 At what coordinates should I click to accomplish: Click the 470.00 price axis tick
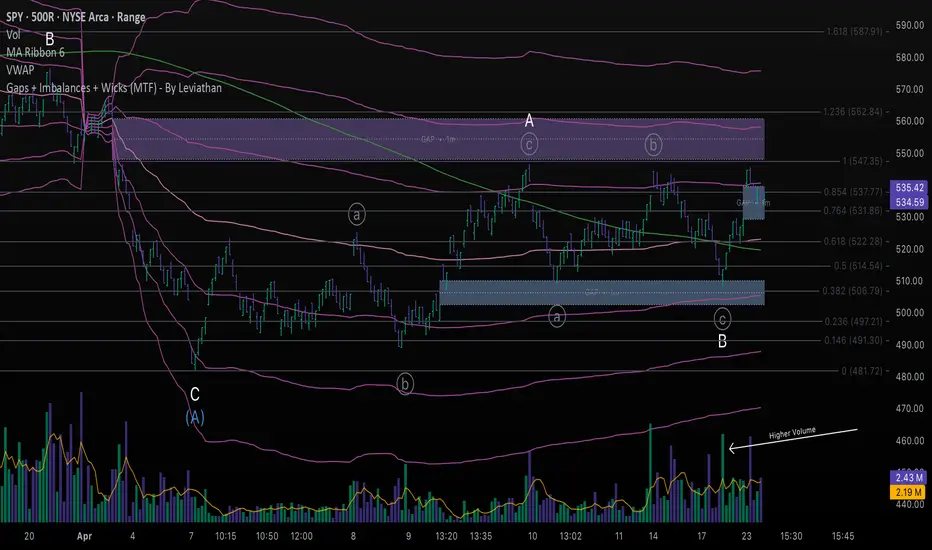[910, 408]
